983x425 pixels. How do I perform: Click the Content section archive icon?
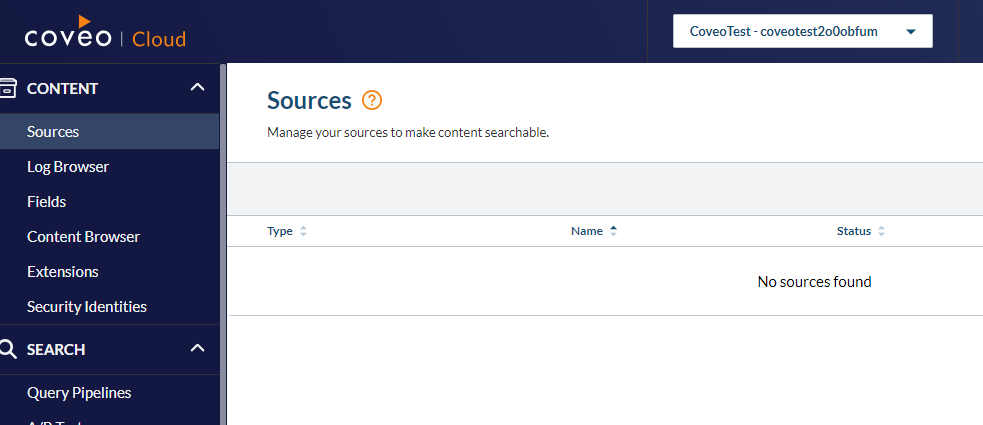(x=8, y=88)
